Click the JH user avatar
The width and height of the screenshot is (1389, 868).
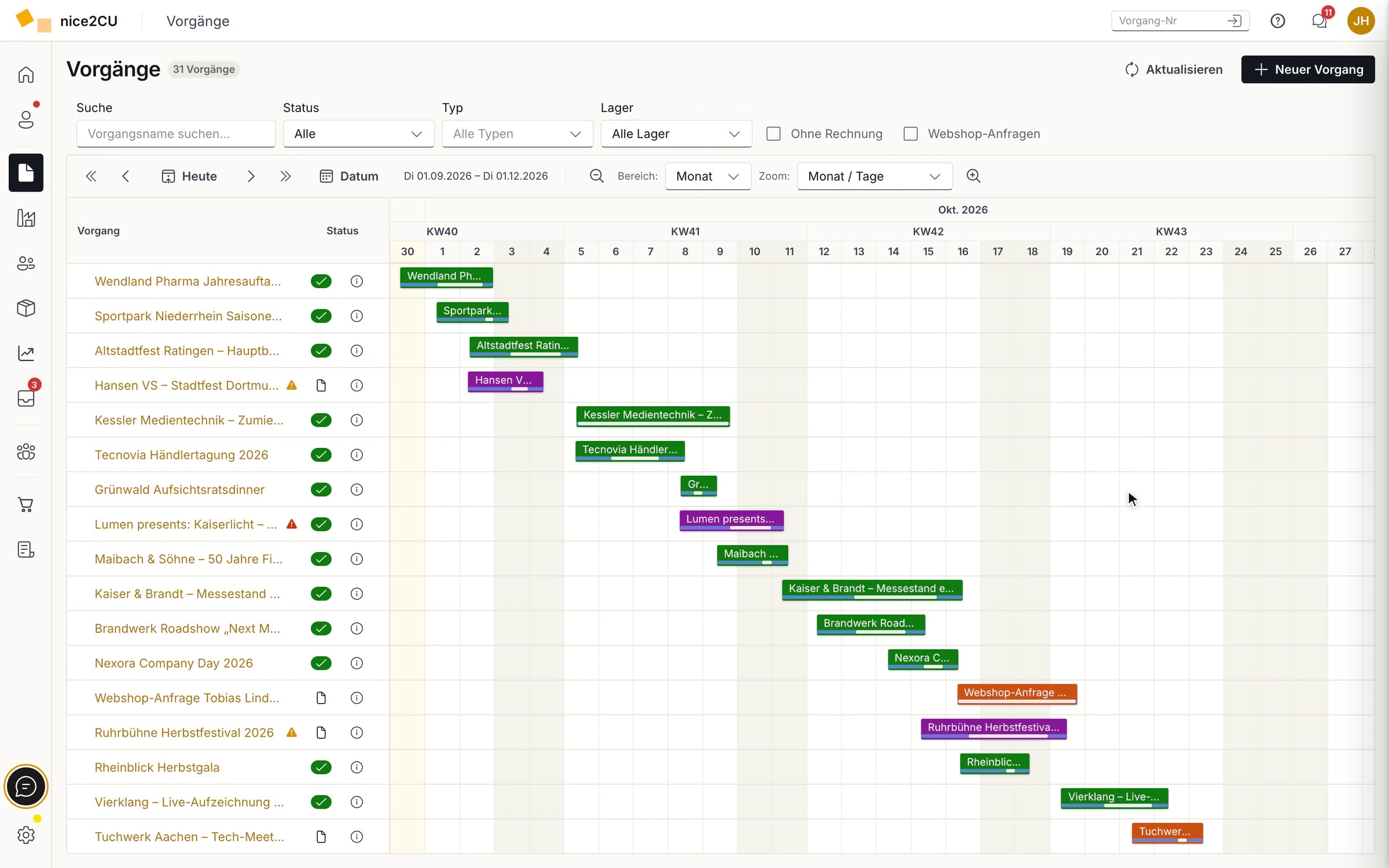(1361, 21)
